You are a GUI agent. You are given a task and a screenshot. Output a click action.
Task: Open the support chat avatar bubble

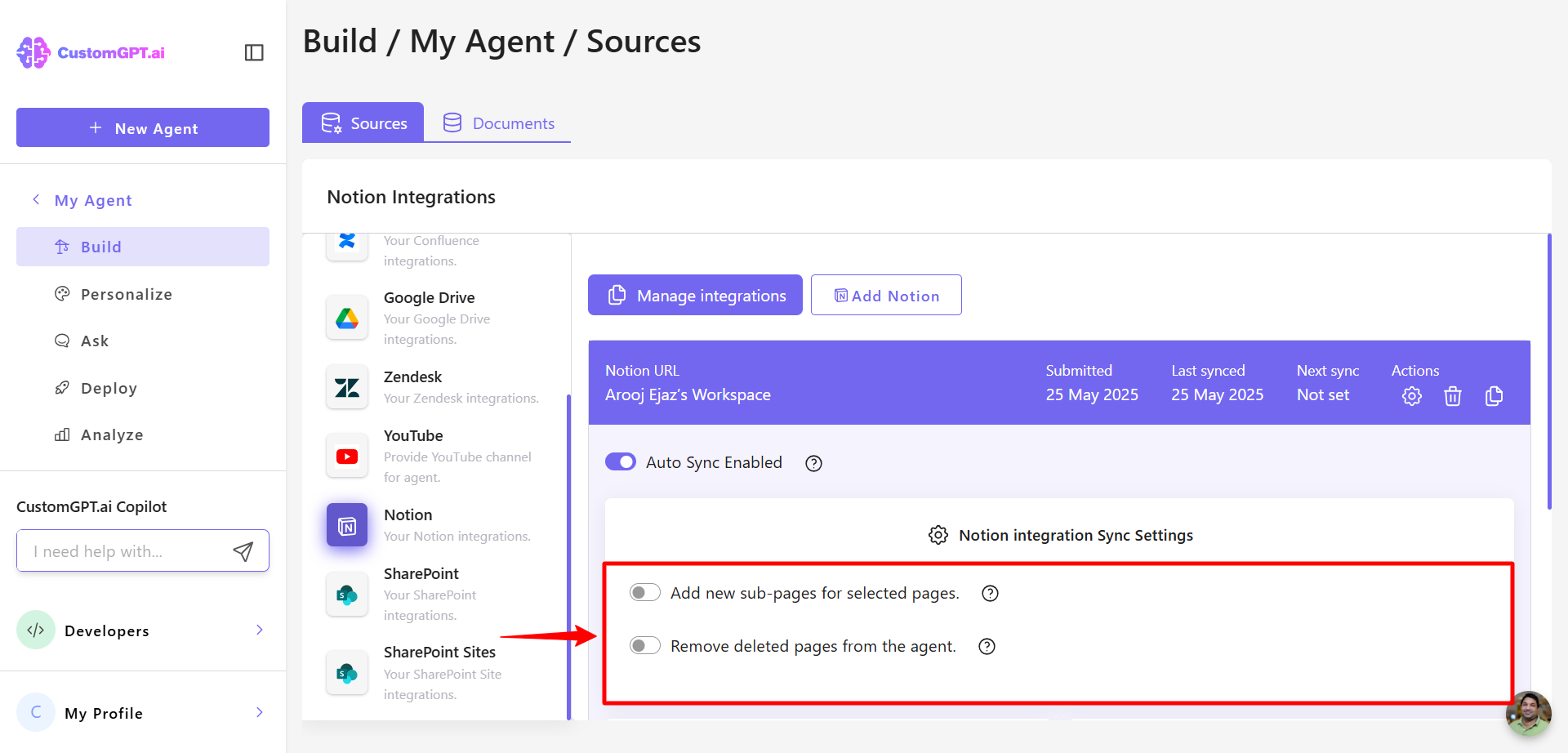click(1529, 714)
